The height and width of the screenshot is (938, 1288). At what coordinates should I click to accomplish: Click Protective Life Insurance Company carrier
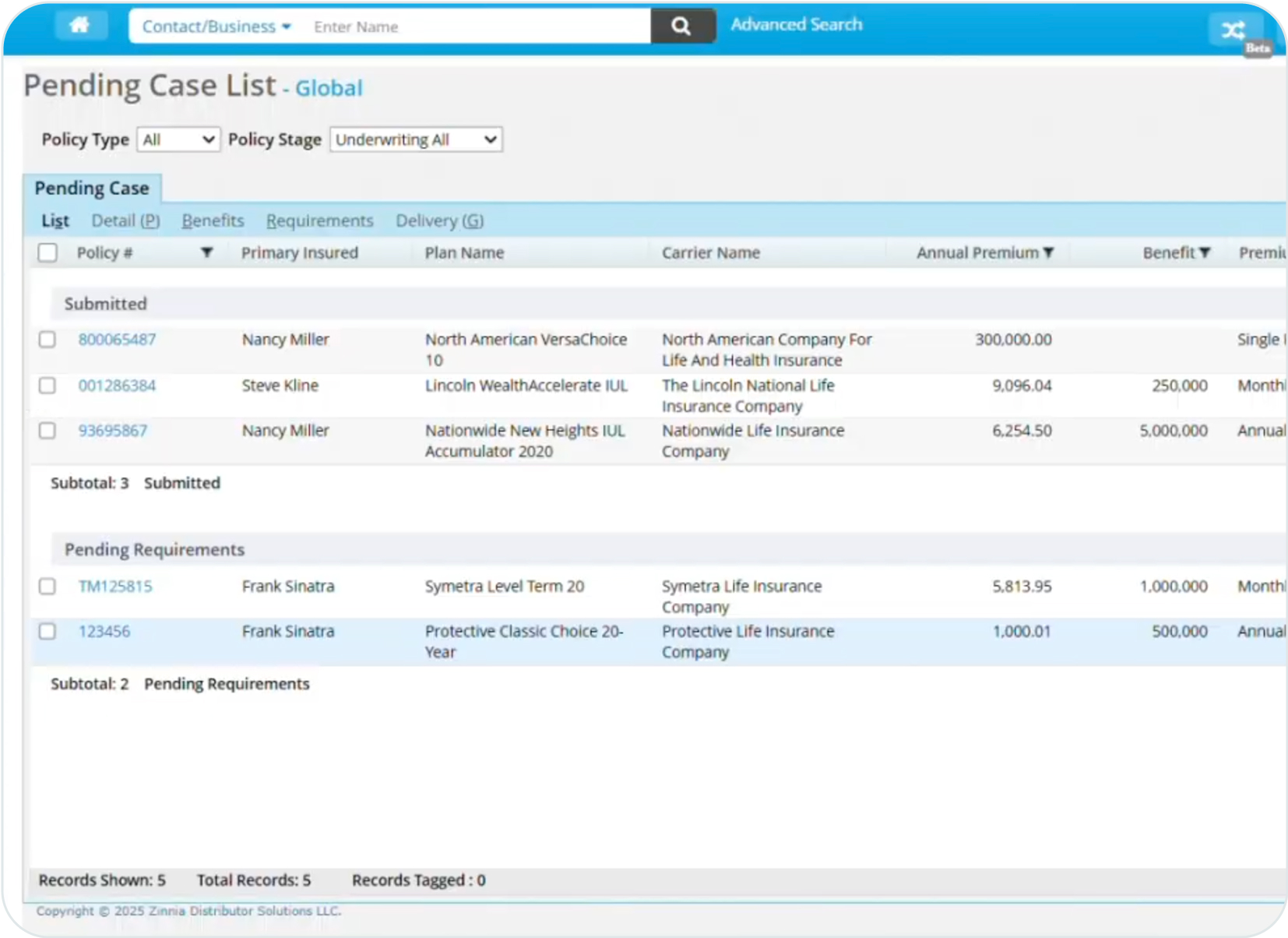pos(748,642)
